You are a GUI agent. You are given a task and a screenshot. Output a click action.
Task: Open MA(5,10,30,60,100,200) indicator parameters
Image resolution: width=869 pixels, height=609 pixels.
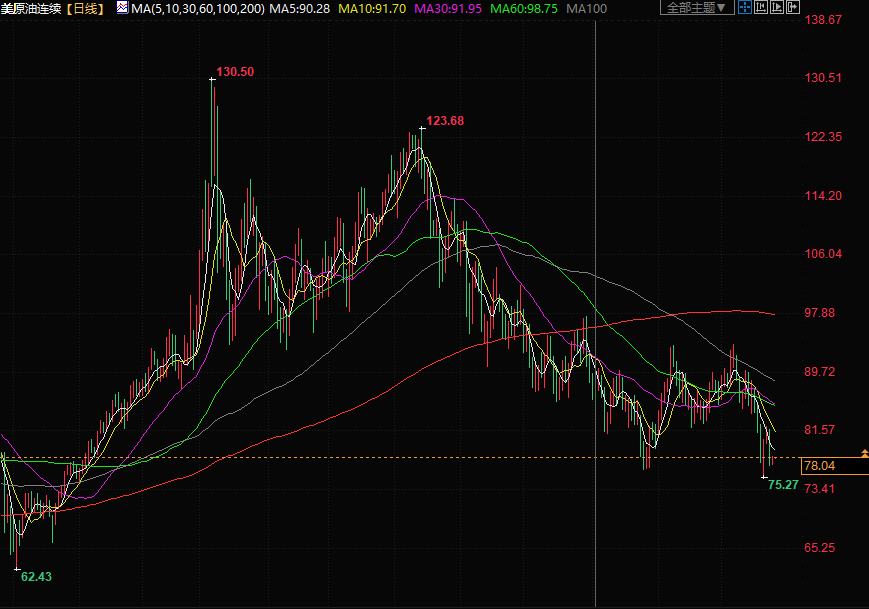tap(198, 8)
